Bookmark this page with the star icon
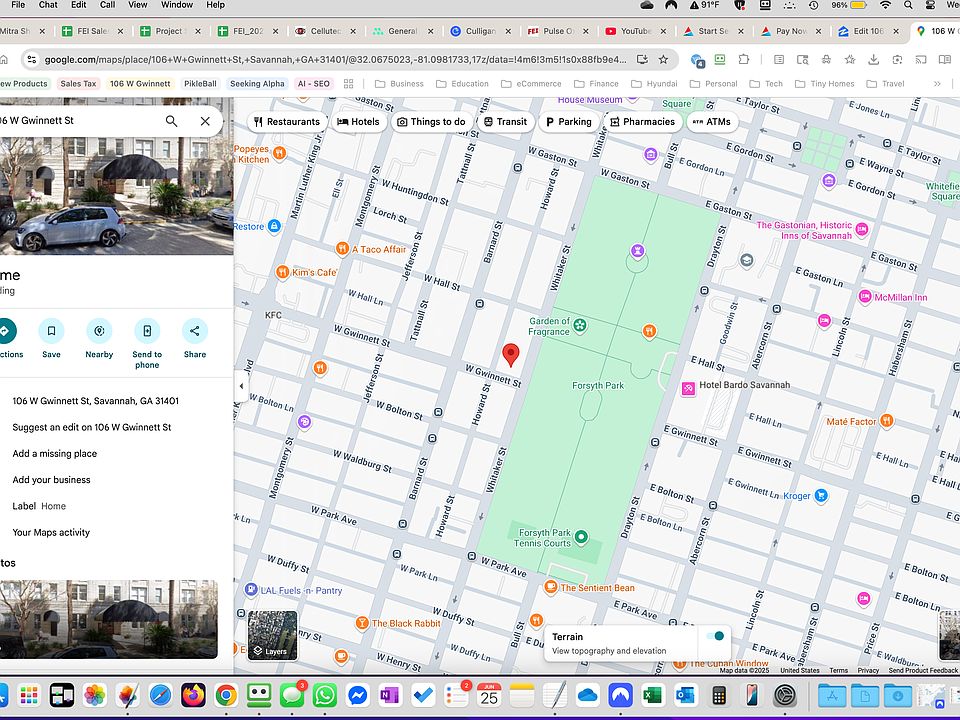Image resolution: width=960 pixels, height=720 pixels. click(x=663, y=59)
